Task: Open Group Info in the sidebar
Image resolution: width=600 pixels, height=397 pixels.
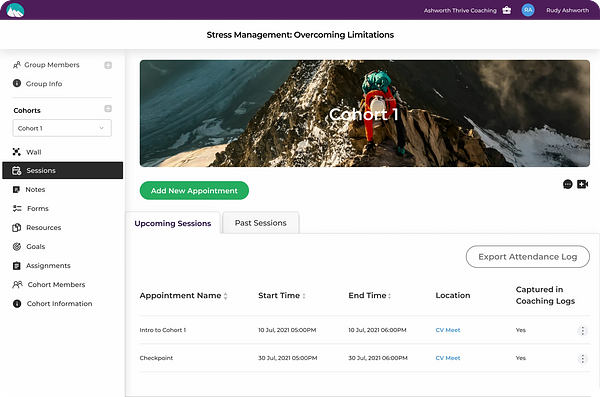Action: coord(44,83)
